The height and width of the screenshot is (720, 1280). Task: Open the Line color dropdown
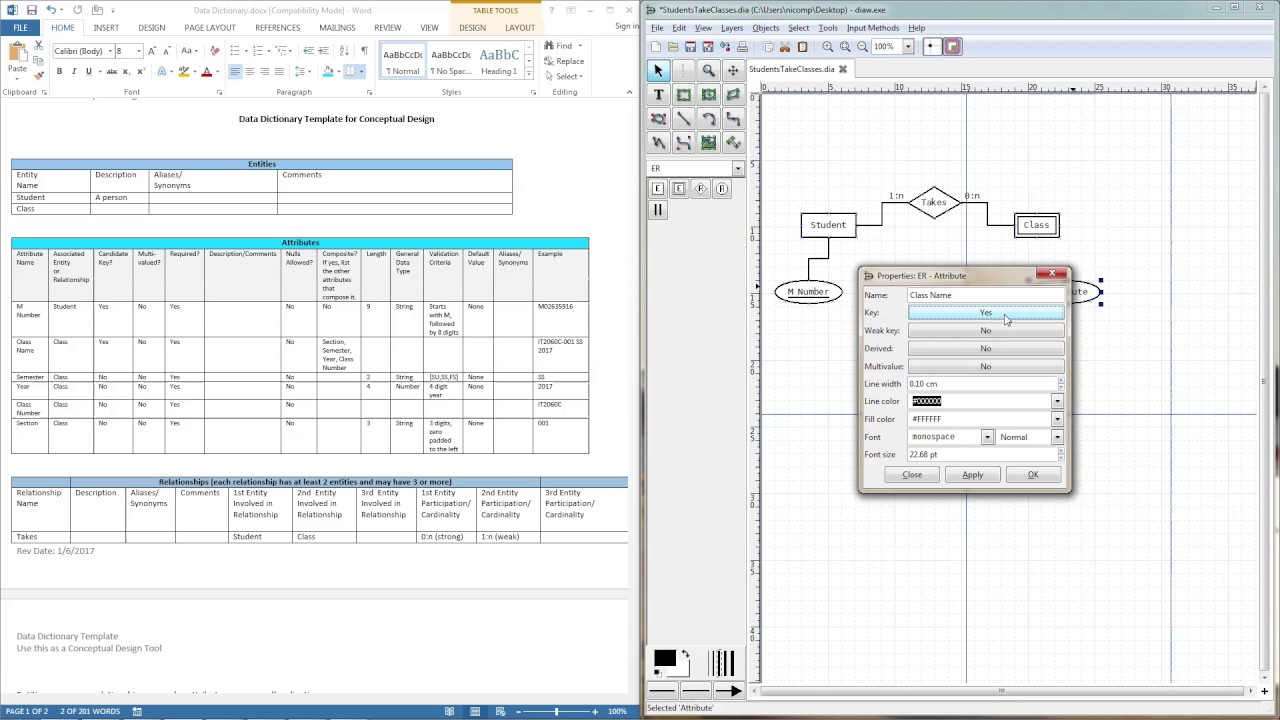[1057, 401]
